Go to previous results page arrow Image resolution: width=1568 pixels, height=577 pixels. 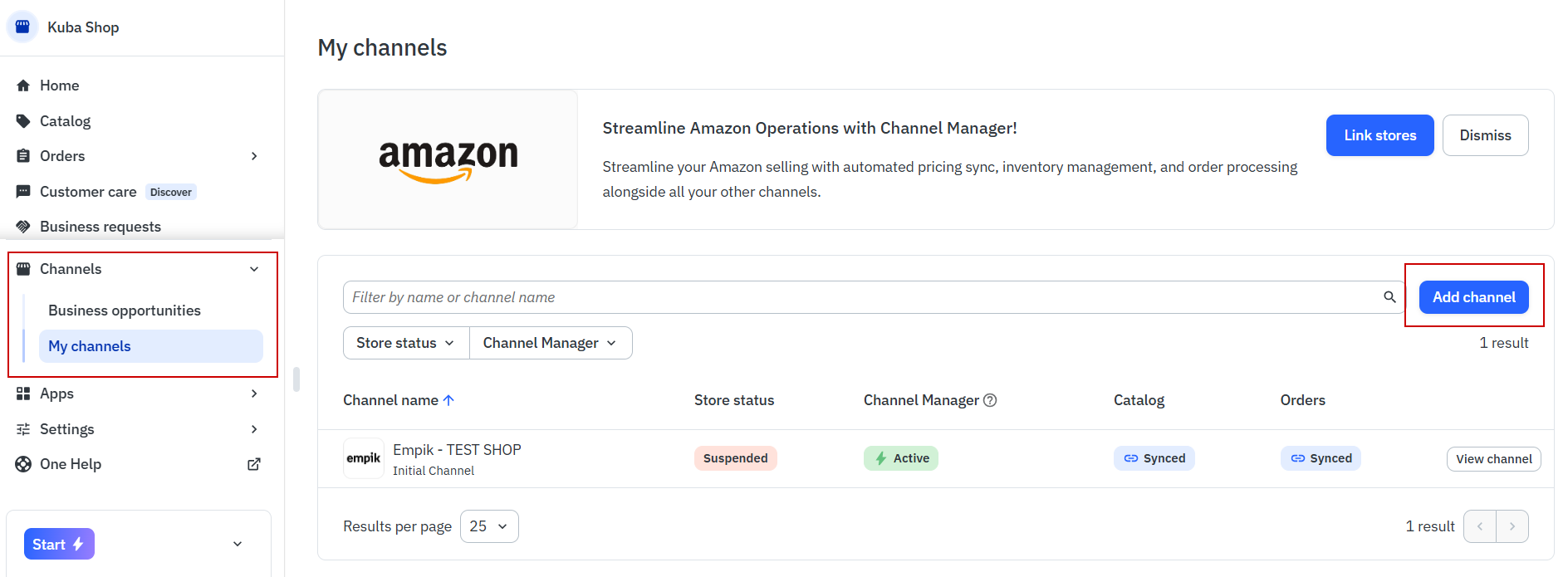coord(1480,526)
